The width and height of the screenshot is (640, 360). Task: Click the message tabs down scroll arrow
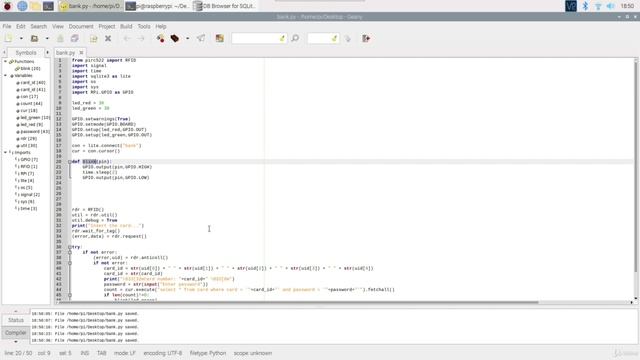(x=16, y=342)
